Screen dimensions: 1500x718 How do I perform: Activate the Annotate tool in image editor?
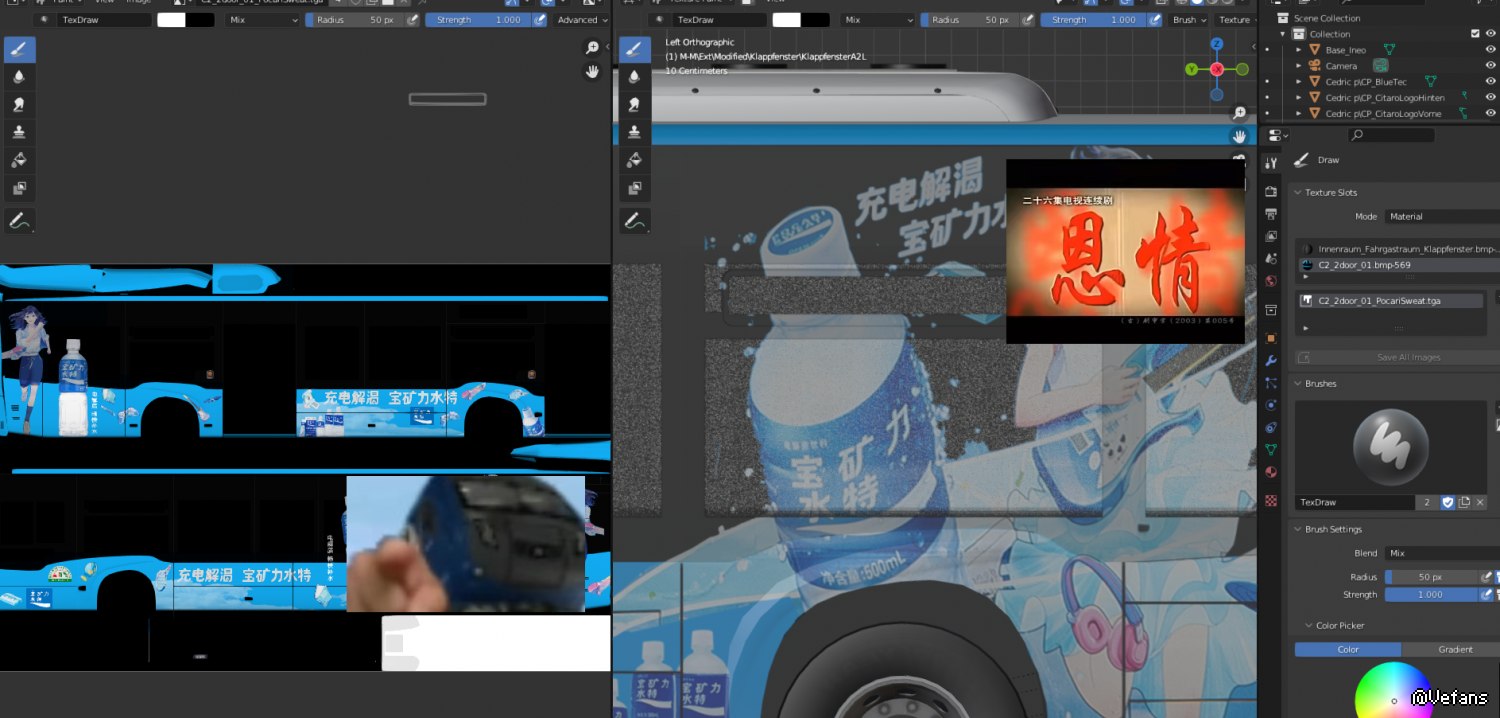click(x=19, y=221)
